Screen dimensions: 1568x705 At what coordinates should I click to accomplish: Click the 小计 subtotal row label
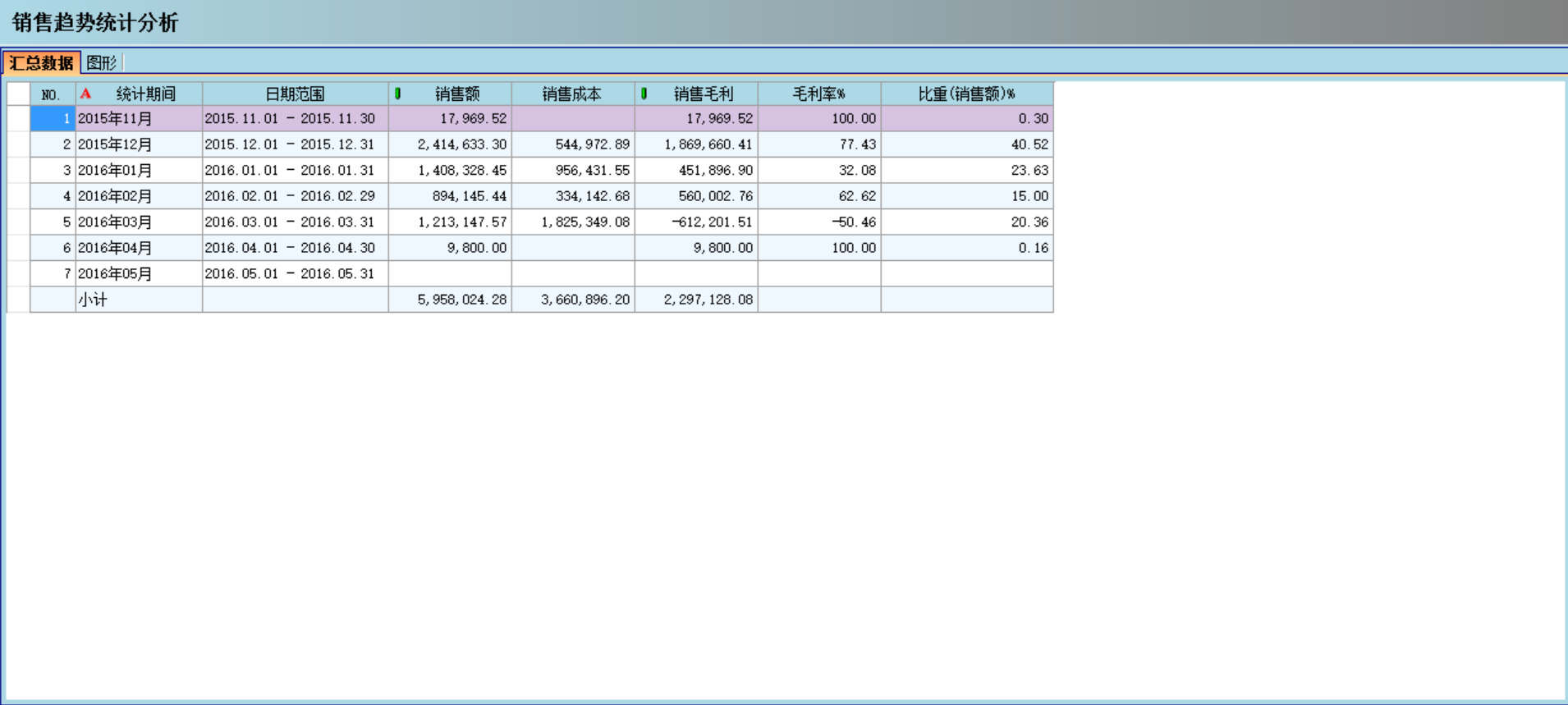[139, 300]
